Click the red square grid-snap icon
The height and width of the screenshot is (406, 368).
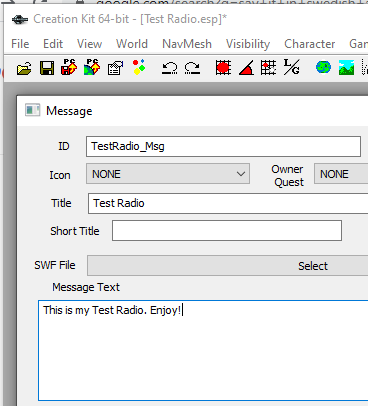click(x=223, y=68)
